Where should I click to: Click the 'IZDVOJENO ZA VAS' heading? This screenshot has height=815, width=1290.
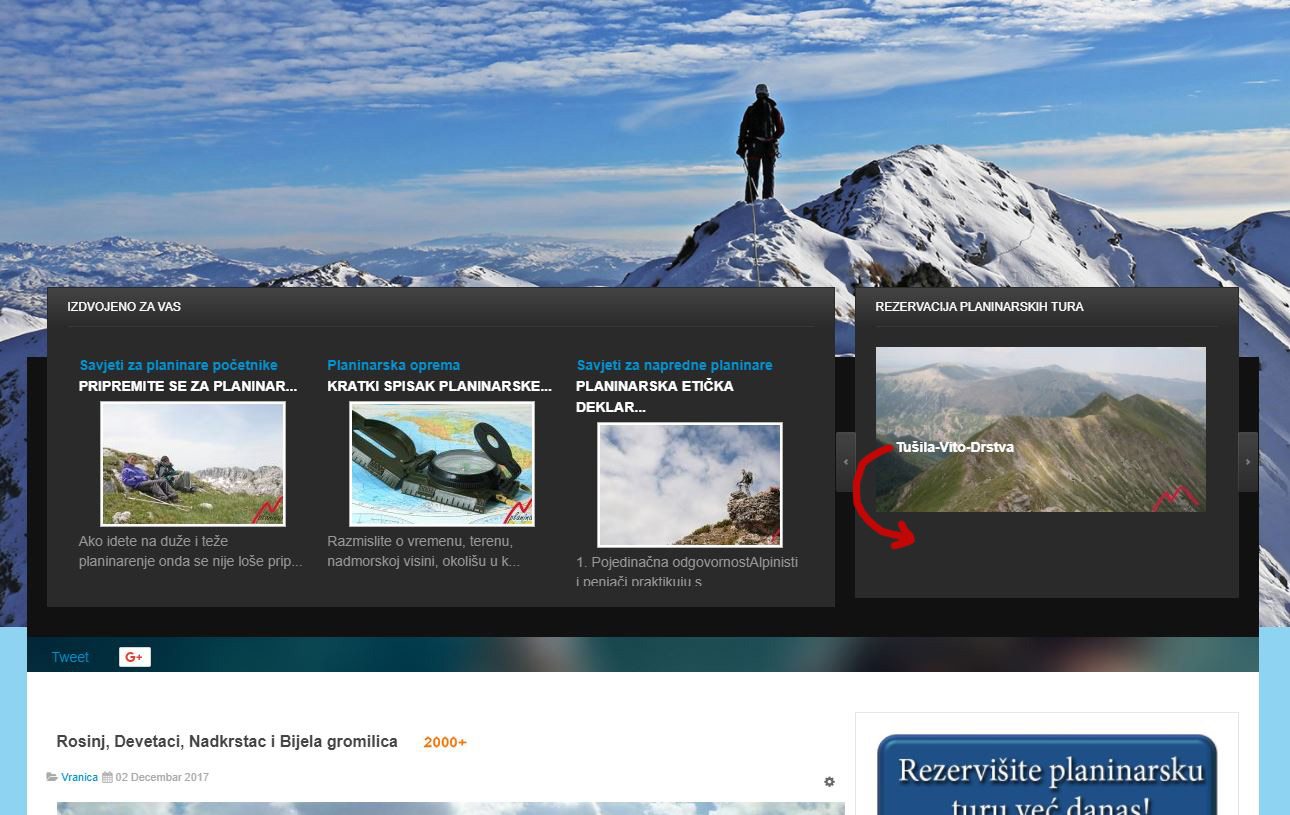124,307
